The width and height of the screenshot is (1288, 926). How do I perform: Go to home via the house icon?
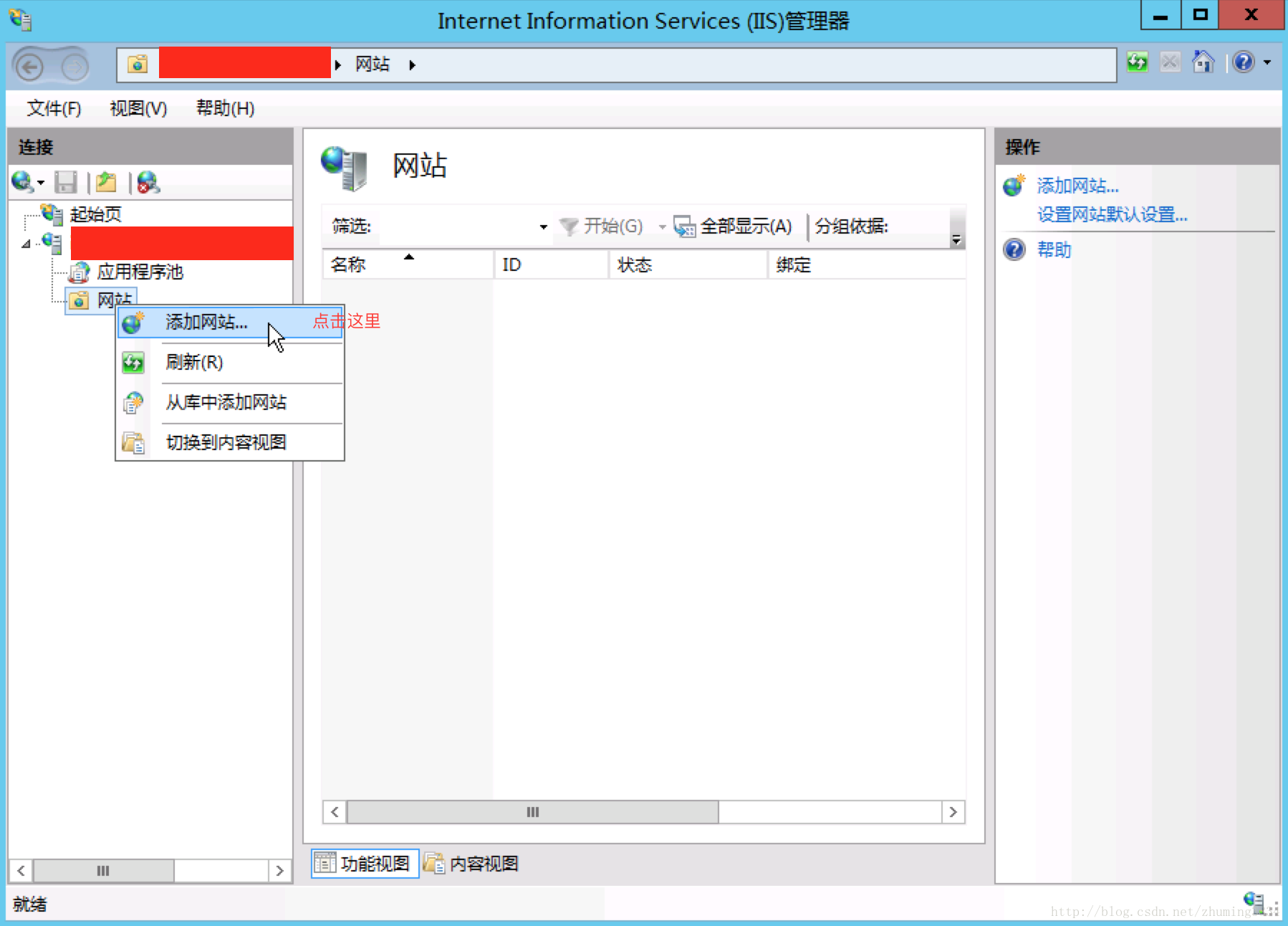coord(1203,62)
